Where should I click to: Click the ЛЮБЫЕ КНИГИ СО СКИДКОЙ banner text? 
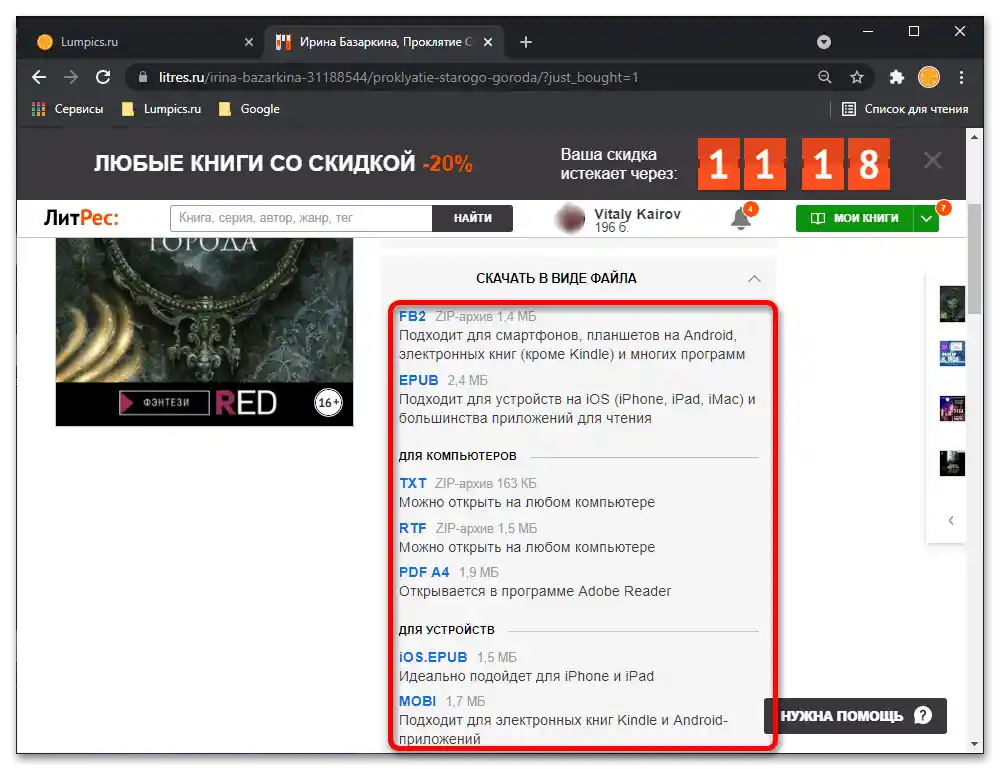coord(254,163)
